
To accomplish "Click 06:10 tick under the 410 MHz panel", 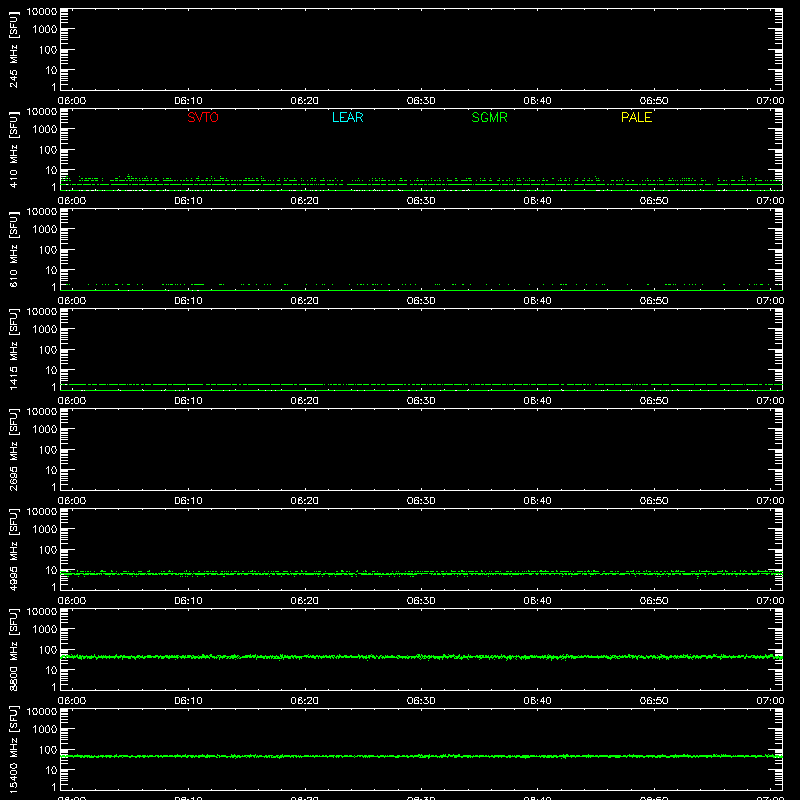I will (x=188, y=201).
